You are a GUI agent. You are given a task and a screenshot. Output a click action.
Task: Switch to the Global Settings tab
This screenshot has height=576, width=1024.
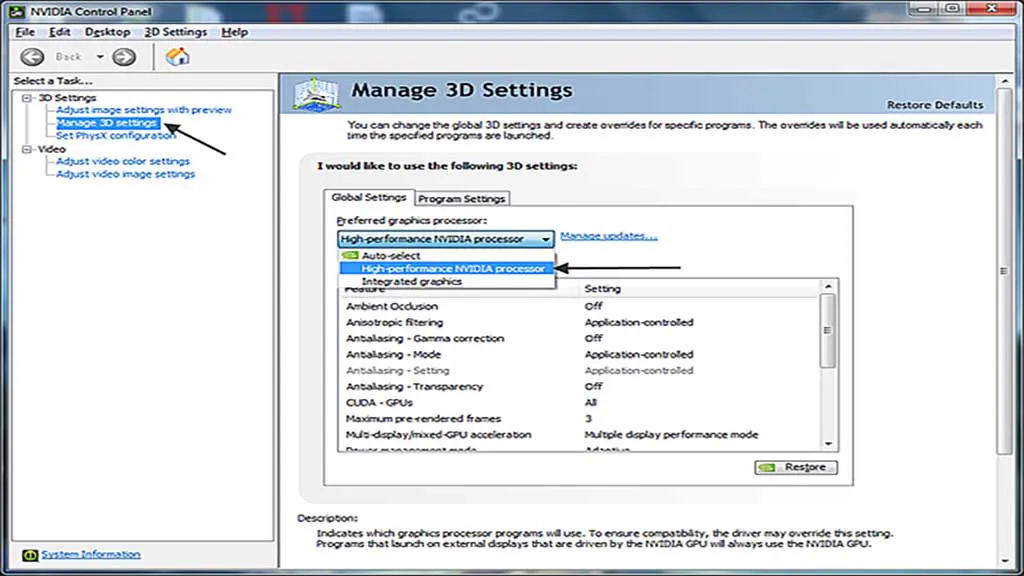(368, 197)
